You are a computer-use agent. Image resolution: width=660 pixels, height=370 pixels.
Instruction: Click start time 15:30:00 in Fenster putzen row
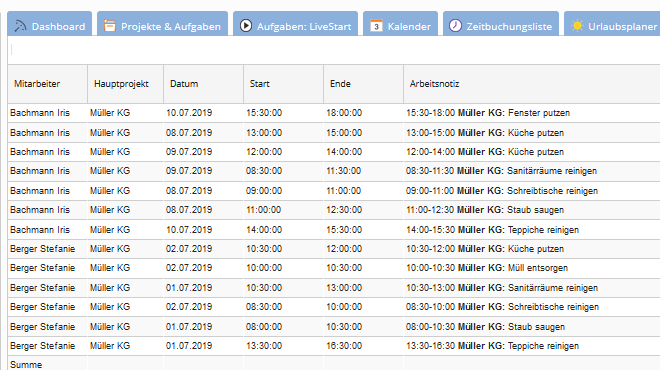point(264,113)
